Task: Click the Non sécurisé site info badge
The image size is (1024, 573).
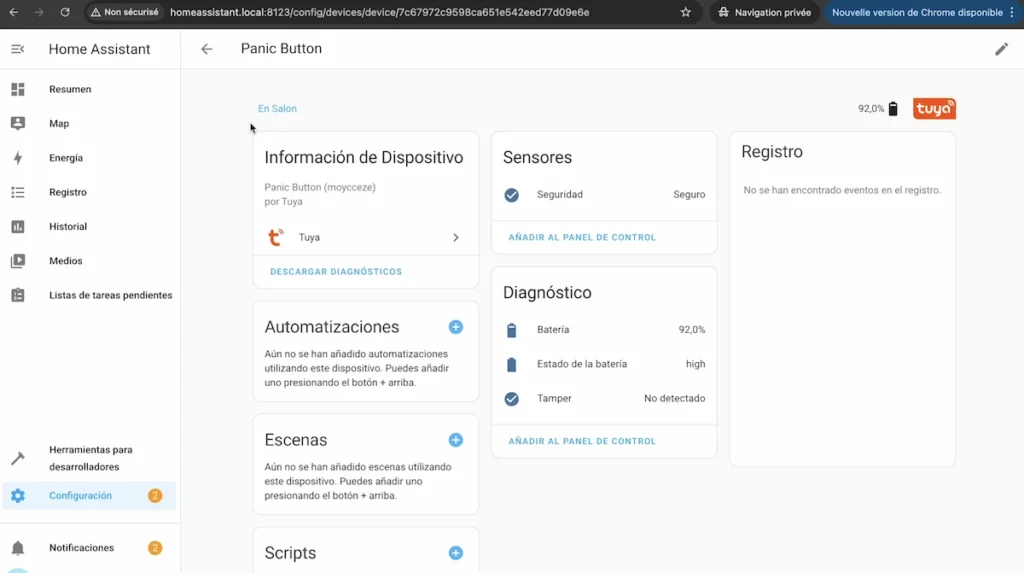Action: pos(124,12)
